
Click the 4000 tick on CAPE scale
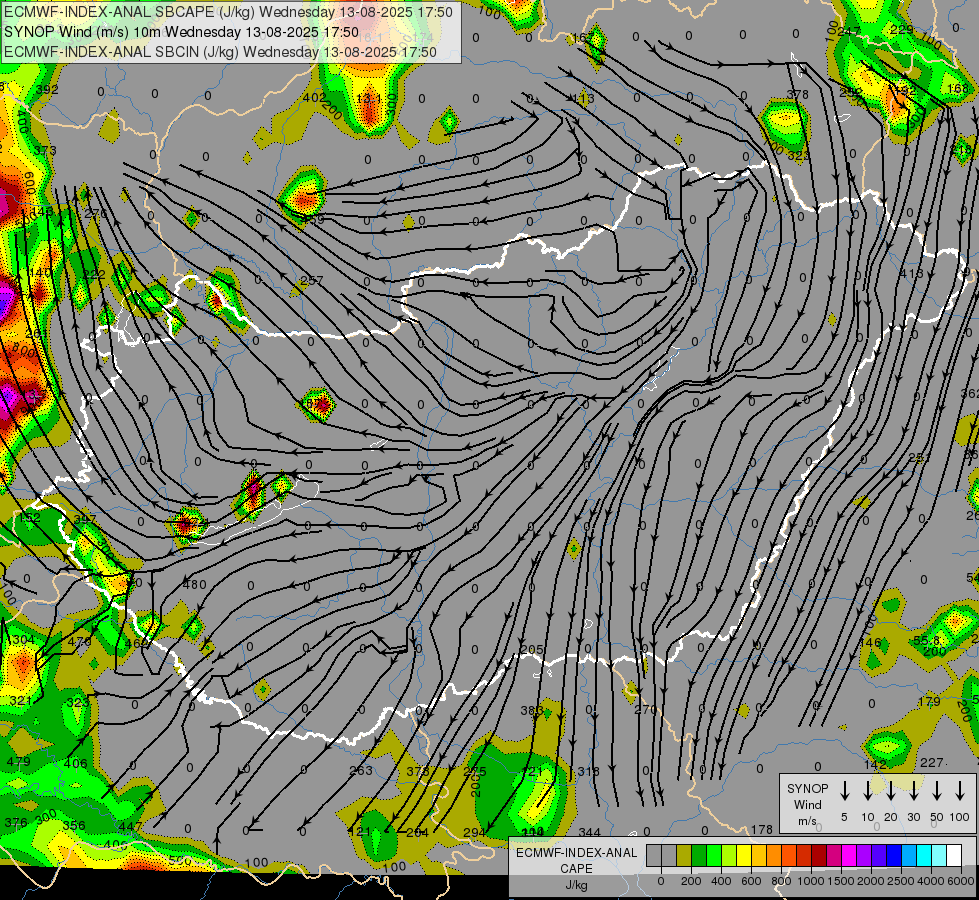(x=931, y=881)
